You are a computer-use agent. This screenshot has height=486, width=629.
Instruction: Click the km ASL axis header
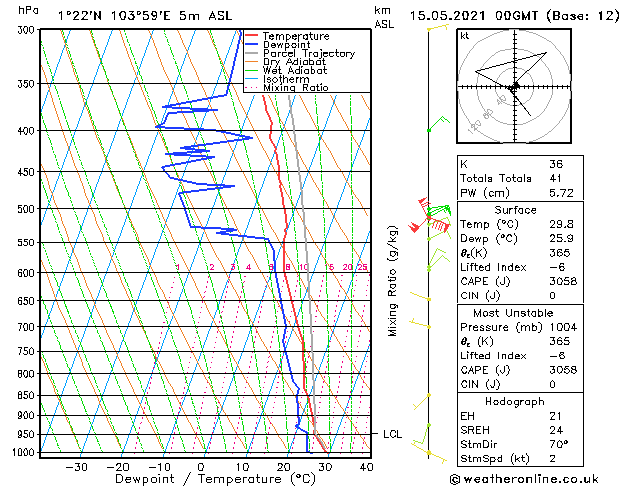coord(384,17)
